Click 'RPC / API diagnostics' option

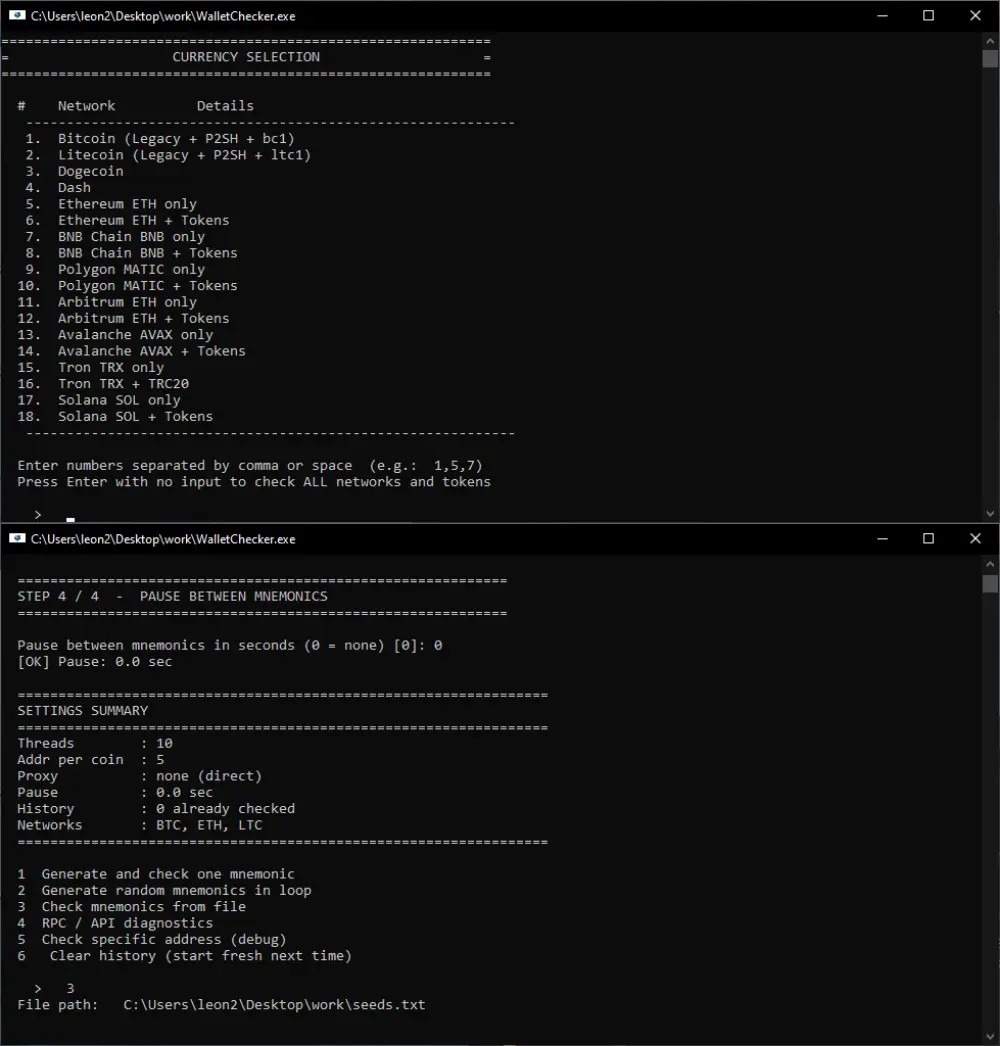click(x=115, y=923)
